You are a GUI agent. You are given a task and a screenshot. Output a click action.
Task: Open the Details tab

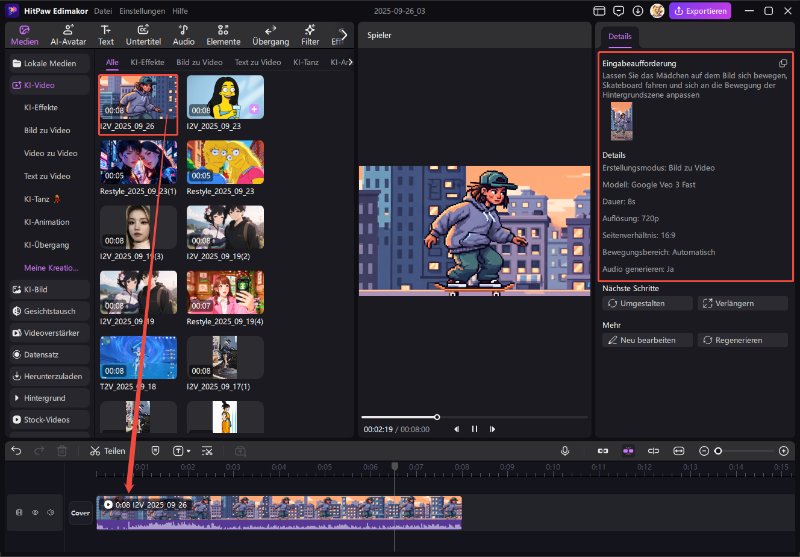pos(620,36)
